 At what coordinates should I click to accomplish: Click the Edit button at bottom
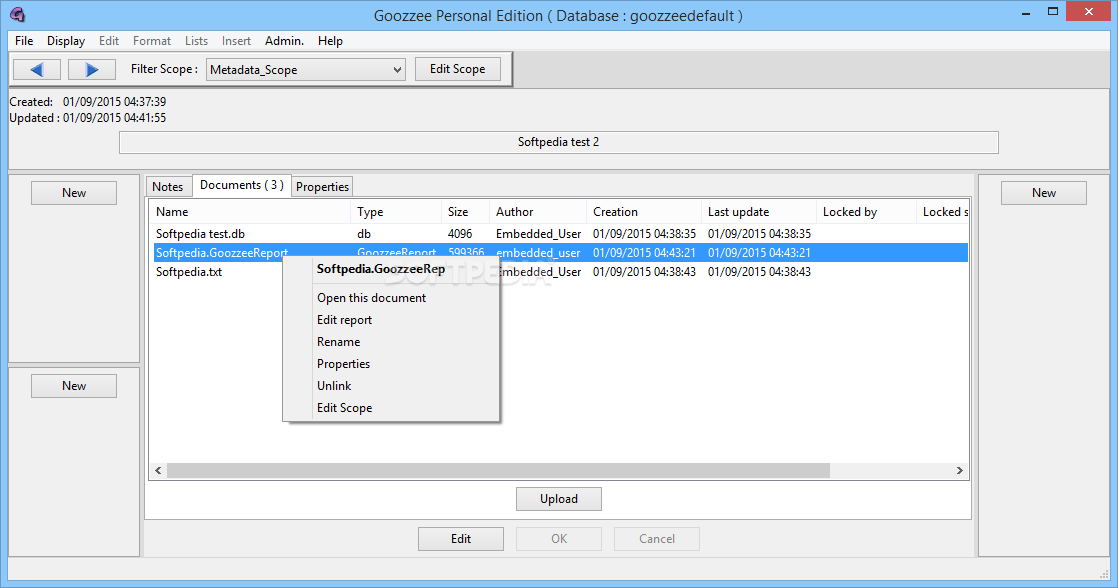[461, 539]
